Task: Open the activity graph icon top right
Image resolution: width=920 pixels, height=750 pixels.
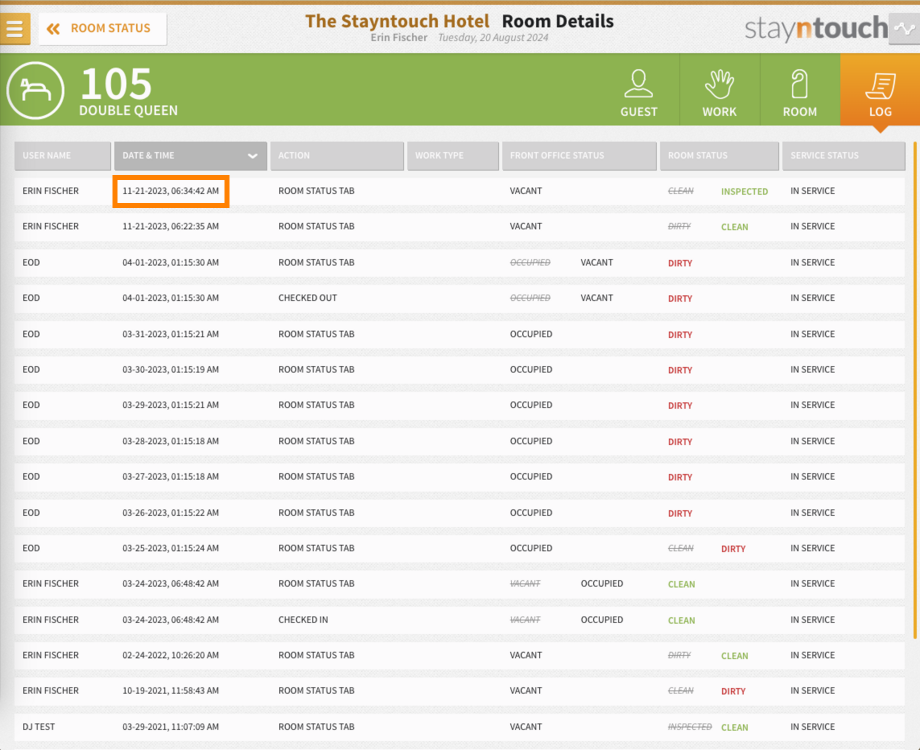Action: tap(904, 28)
